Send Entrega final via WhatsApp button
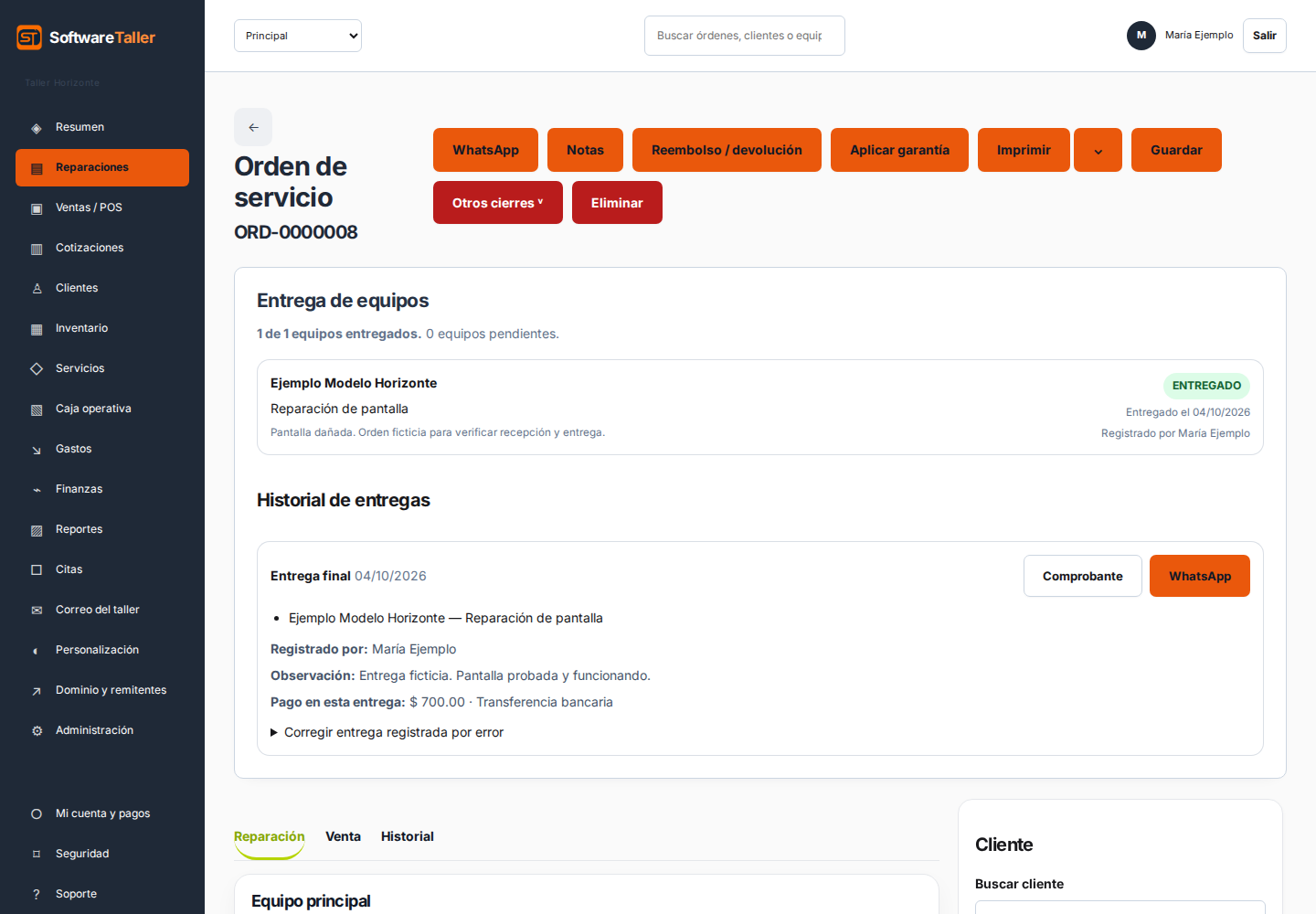 (x=1200, y=576)
